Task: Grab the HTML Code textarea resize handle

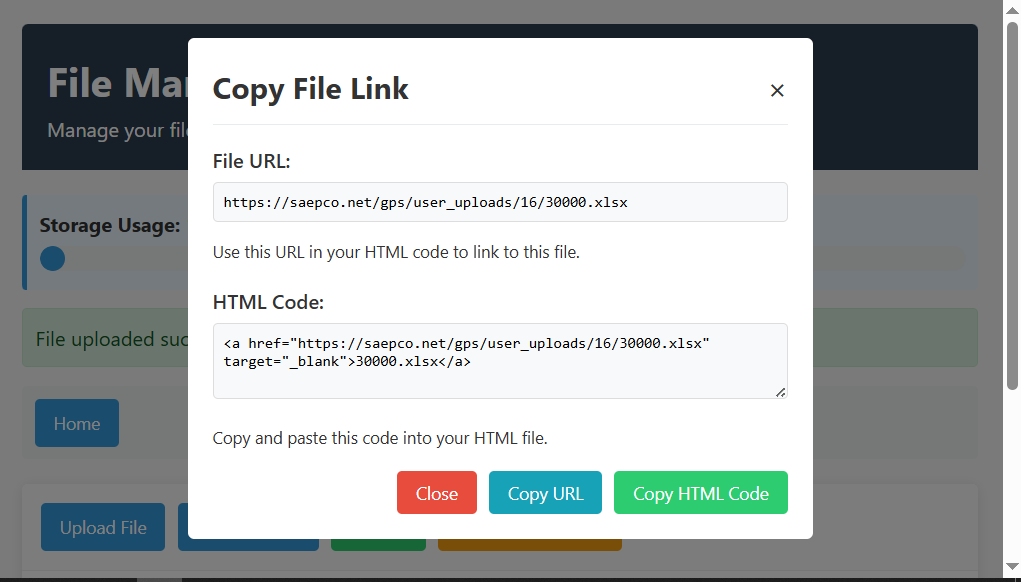Action: [780, 392]
